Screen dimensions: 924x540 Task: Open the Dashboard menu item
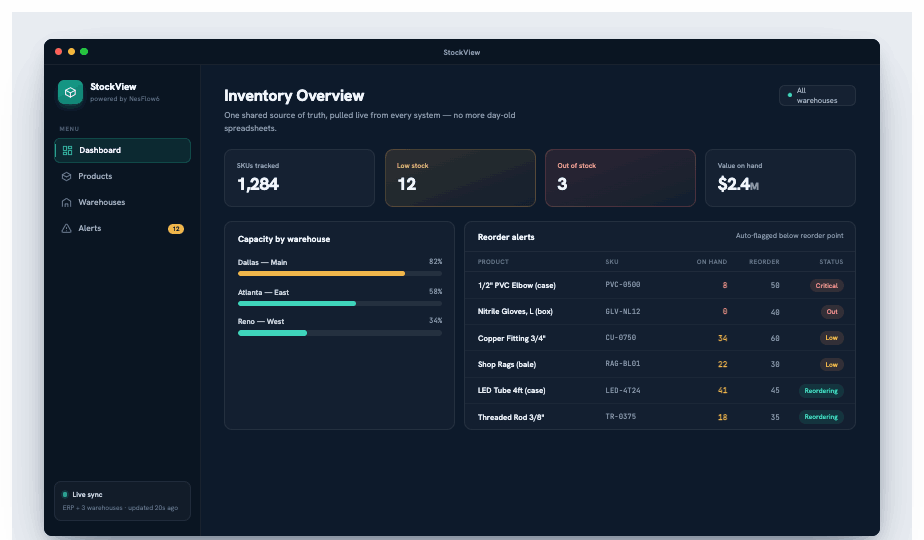point(123,150)
